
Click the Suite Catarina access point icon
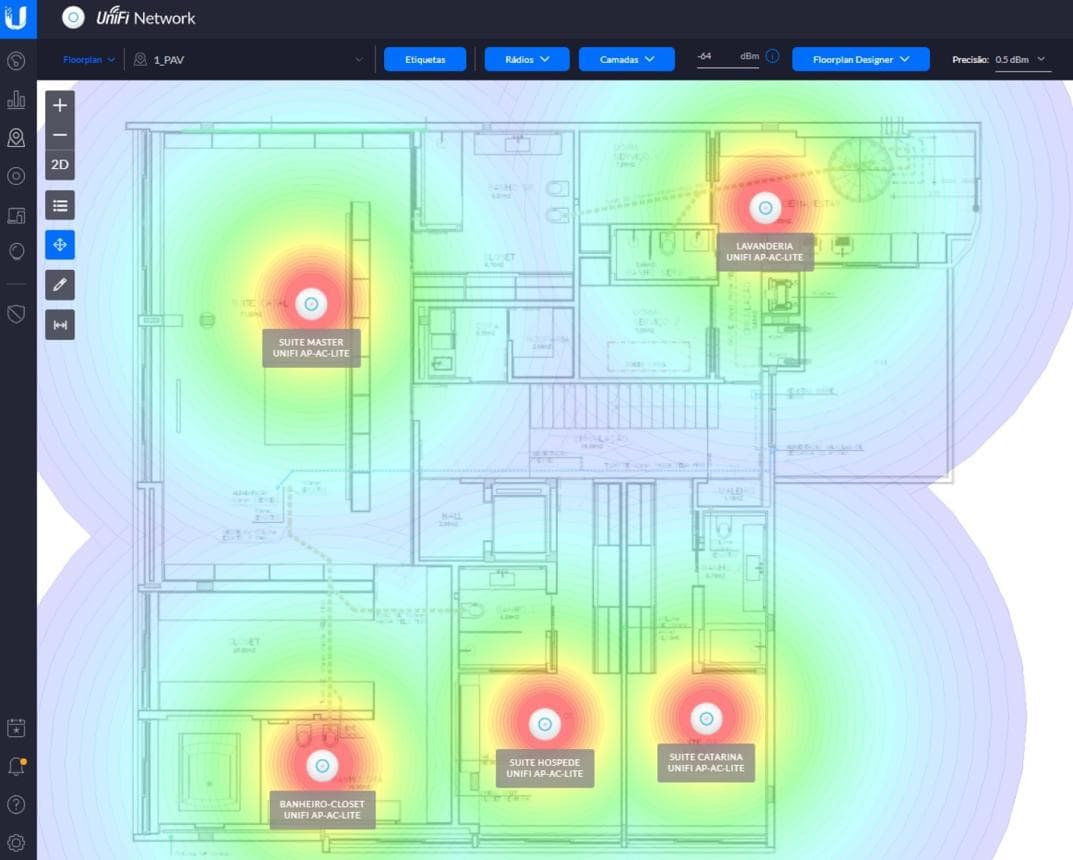(x=706, y=718)
